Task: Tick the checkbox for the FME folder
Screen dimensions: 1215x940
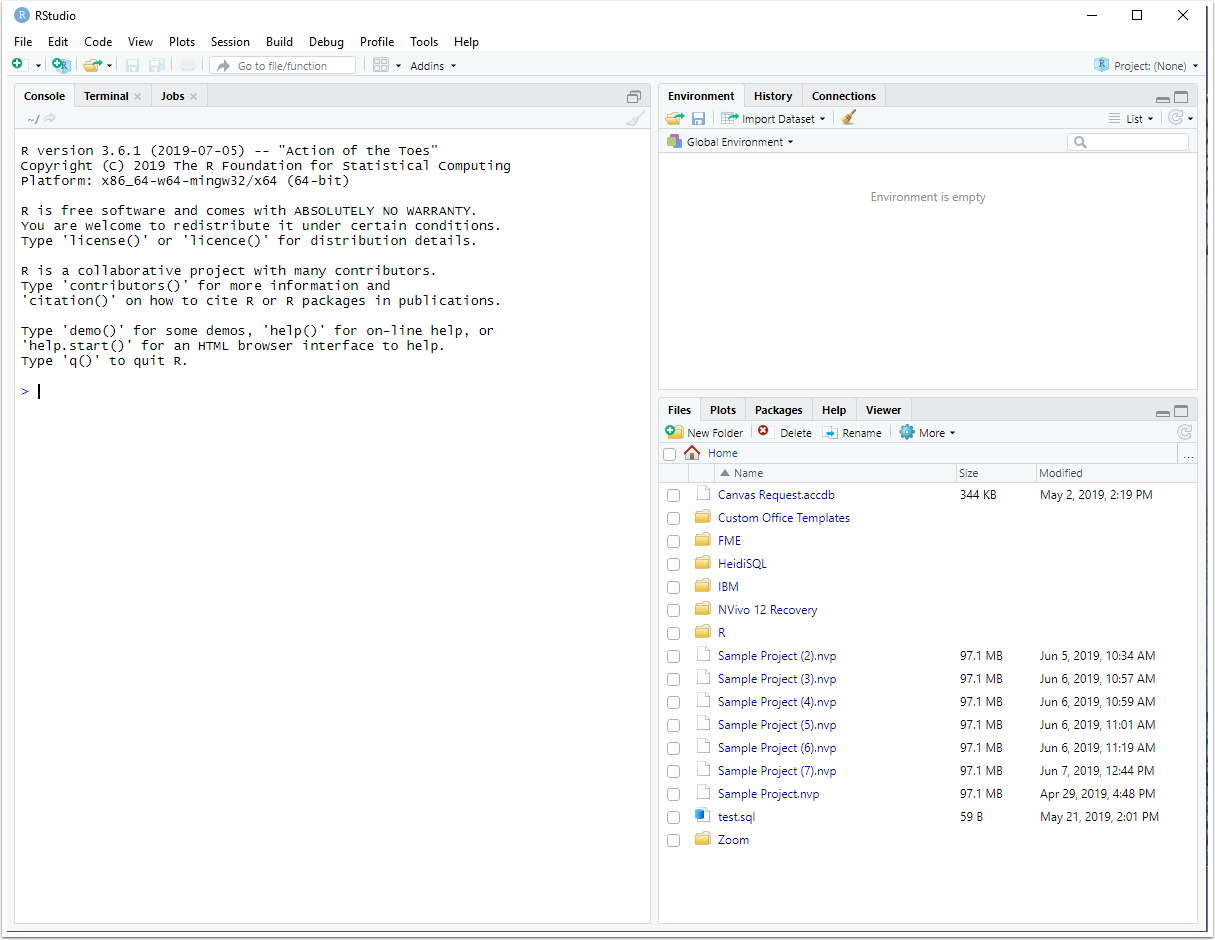Action: click(x=673, y=542)
